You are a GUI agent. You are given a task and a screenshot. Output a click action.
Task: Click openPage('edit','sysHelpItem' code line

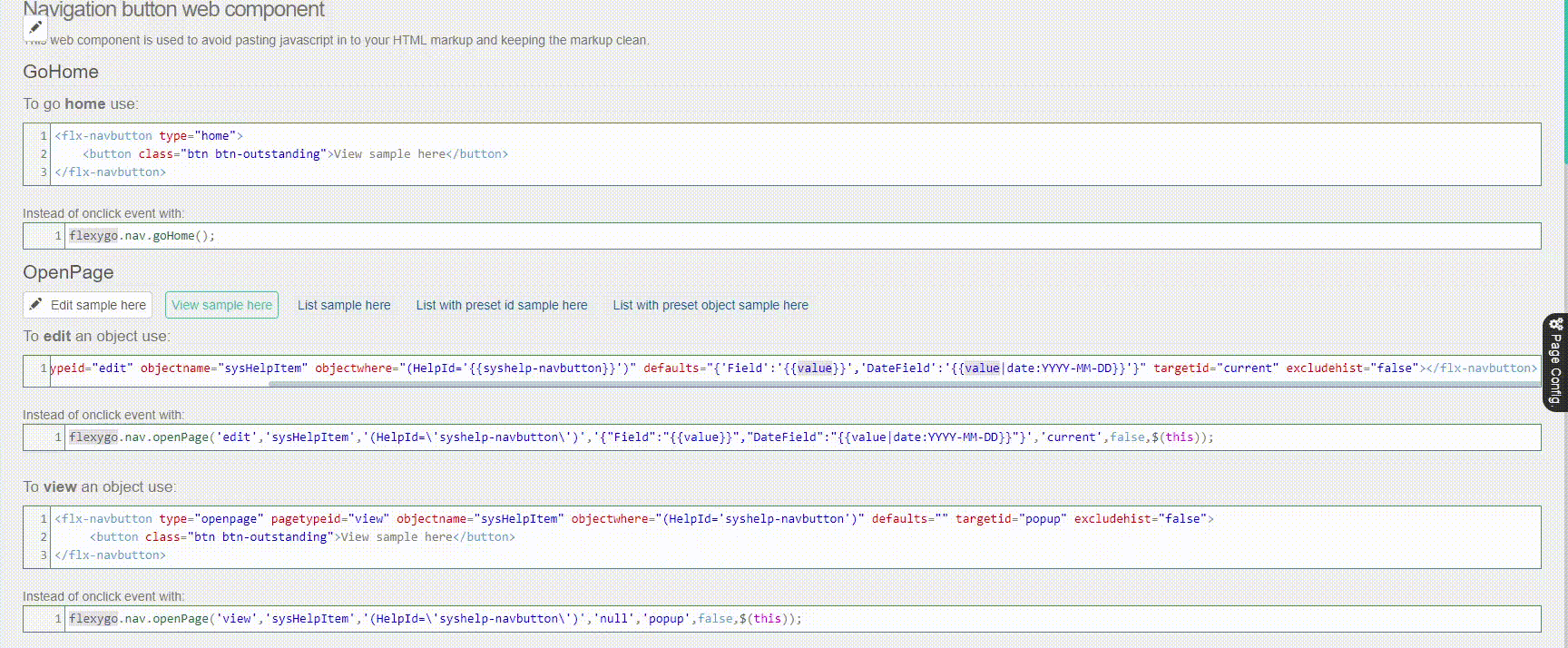[642, 437]
